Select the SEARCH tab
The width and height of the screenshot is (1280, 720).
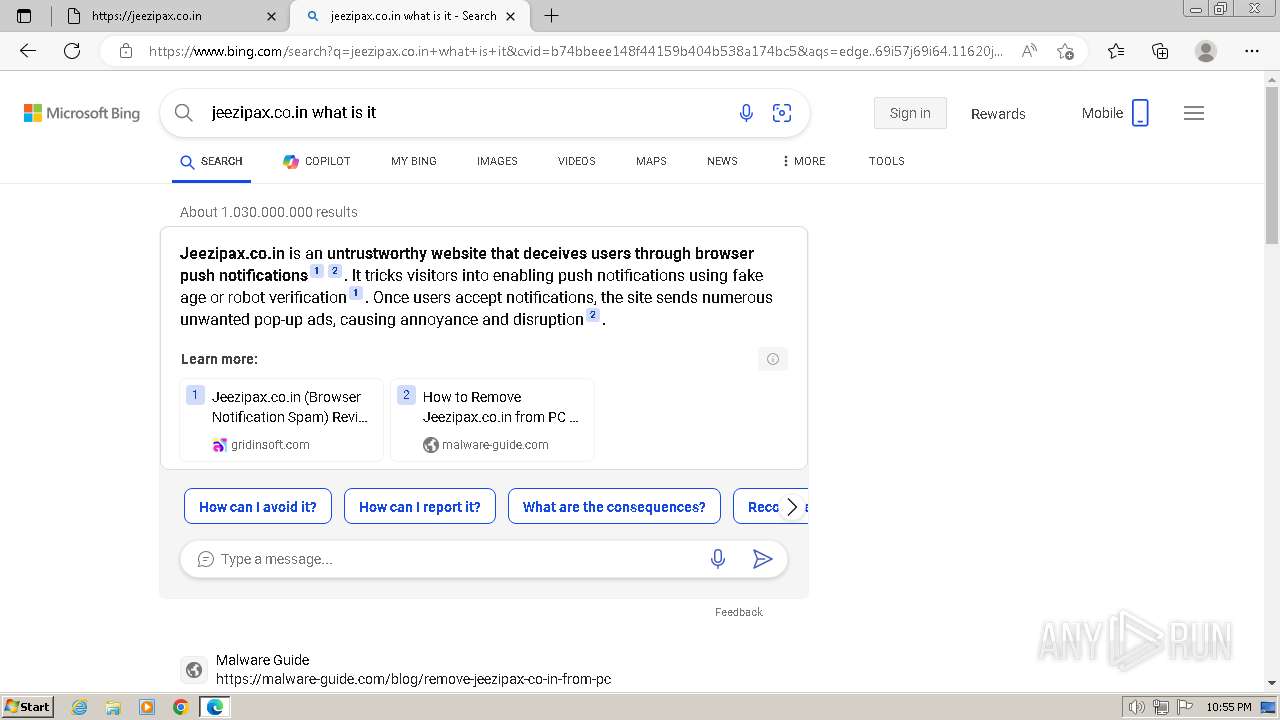tap(212, 161)
